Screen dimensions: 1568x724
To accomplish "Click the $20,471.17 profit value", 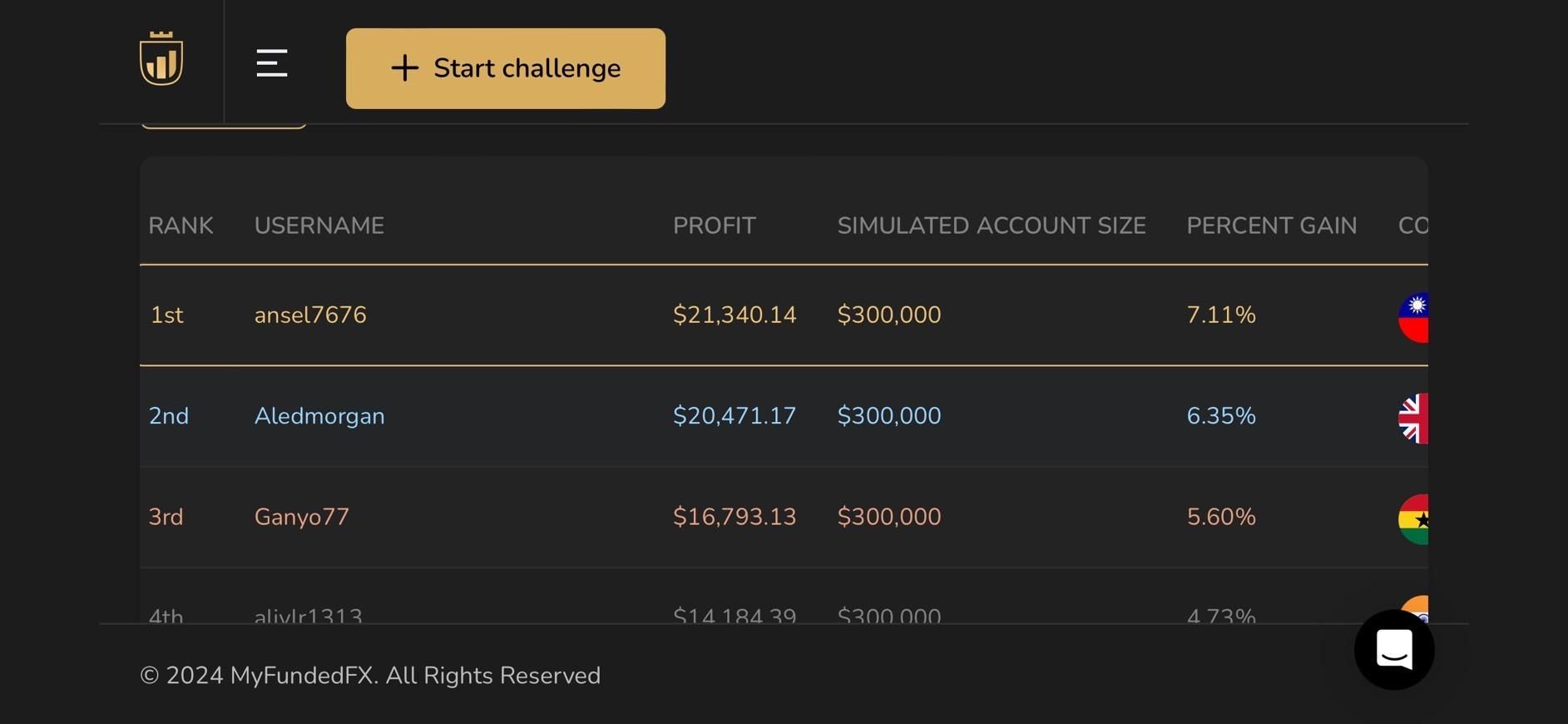I will pyautogui.click(x=735, y=416).
